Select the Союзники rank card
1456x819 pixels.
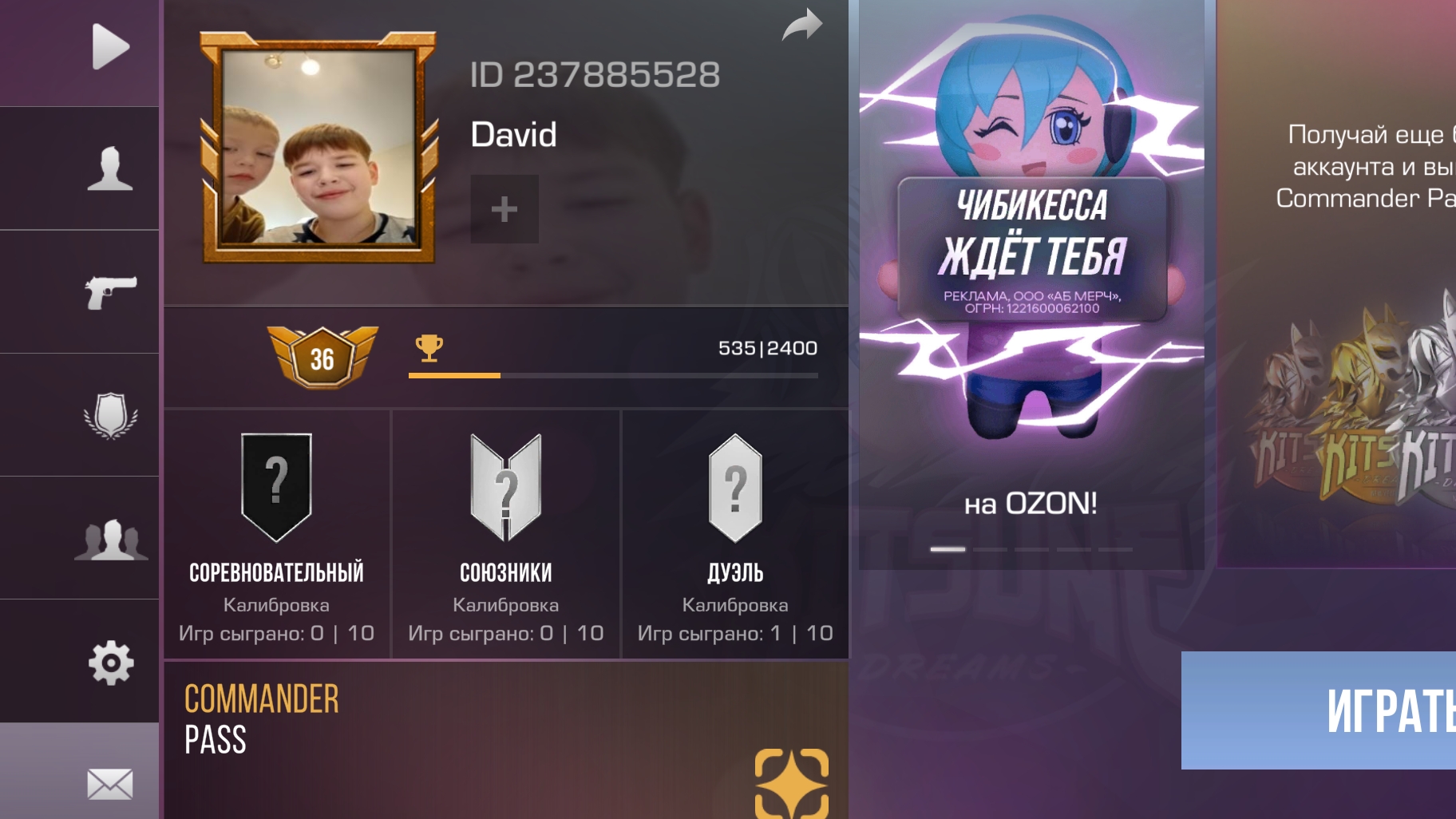[506, 535]
